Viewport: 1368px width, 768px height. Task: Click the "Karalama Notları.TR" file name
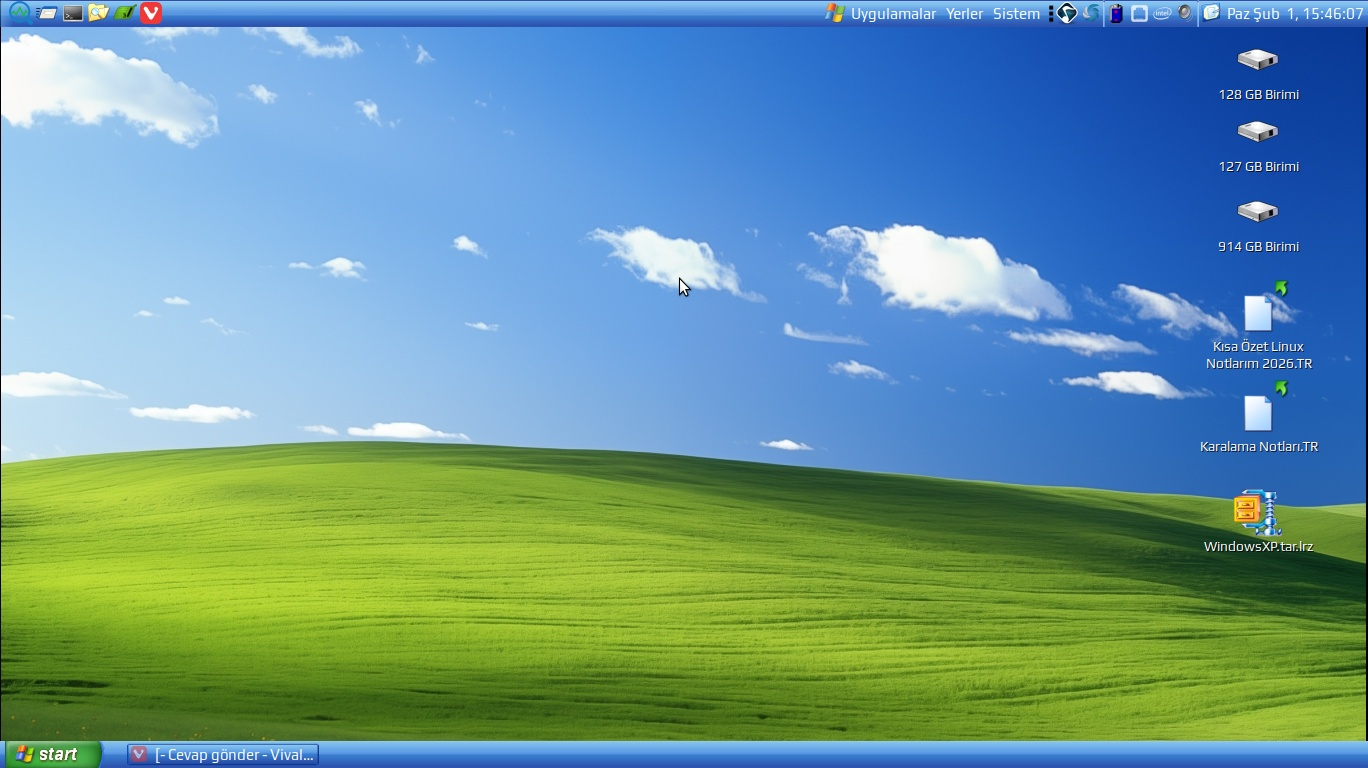pyautogui.click(x=1258, y=446)
